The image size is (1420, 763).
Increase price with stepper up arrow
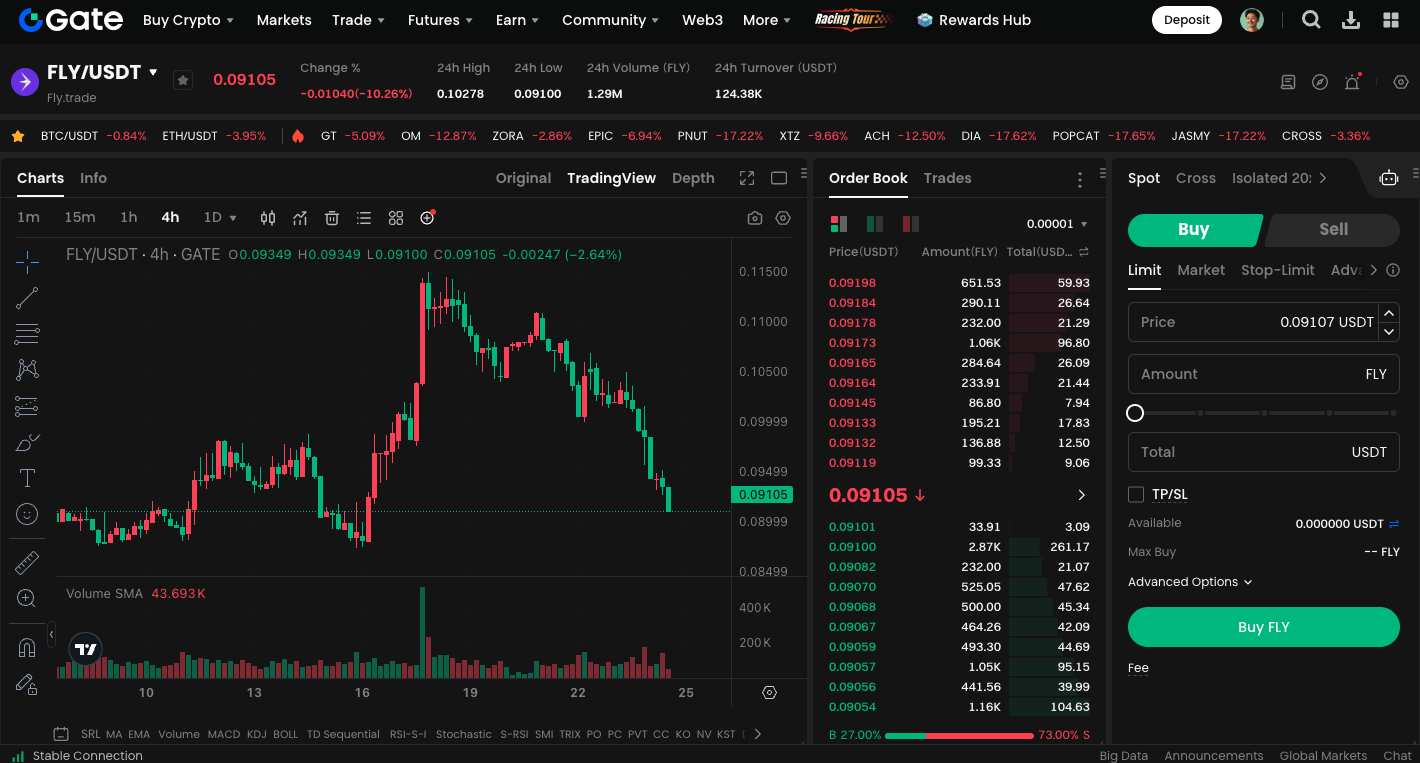coord(1389,312)
